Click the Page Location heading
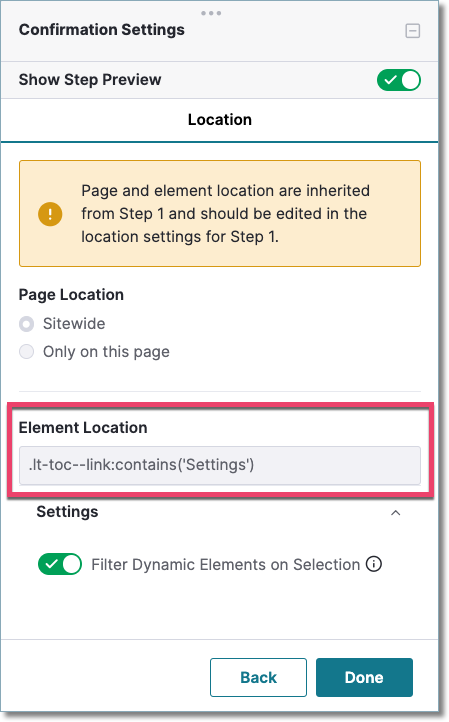The image size is (449, 722). coord(71,295)
